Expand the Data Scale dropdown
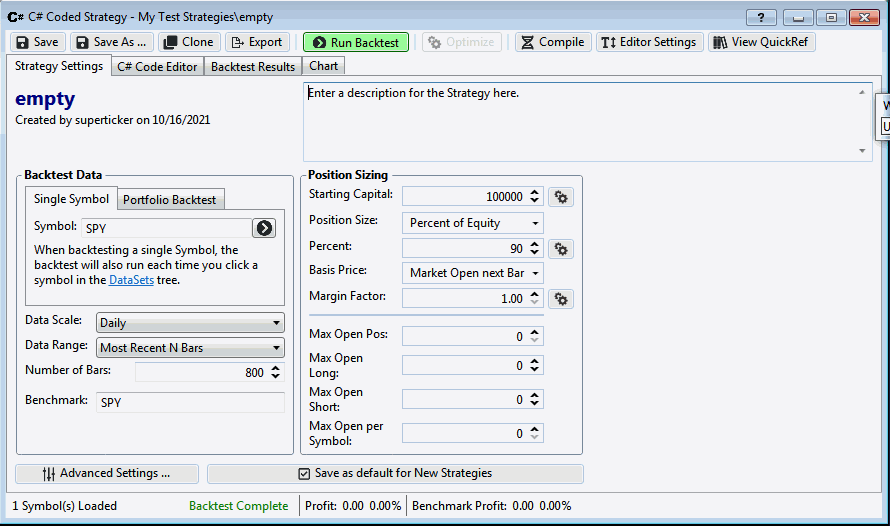 point(190,323)
